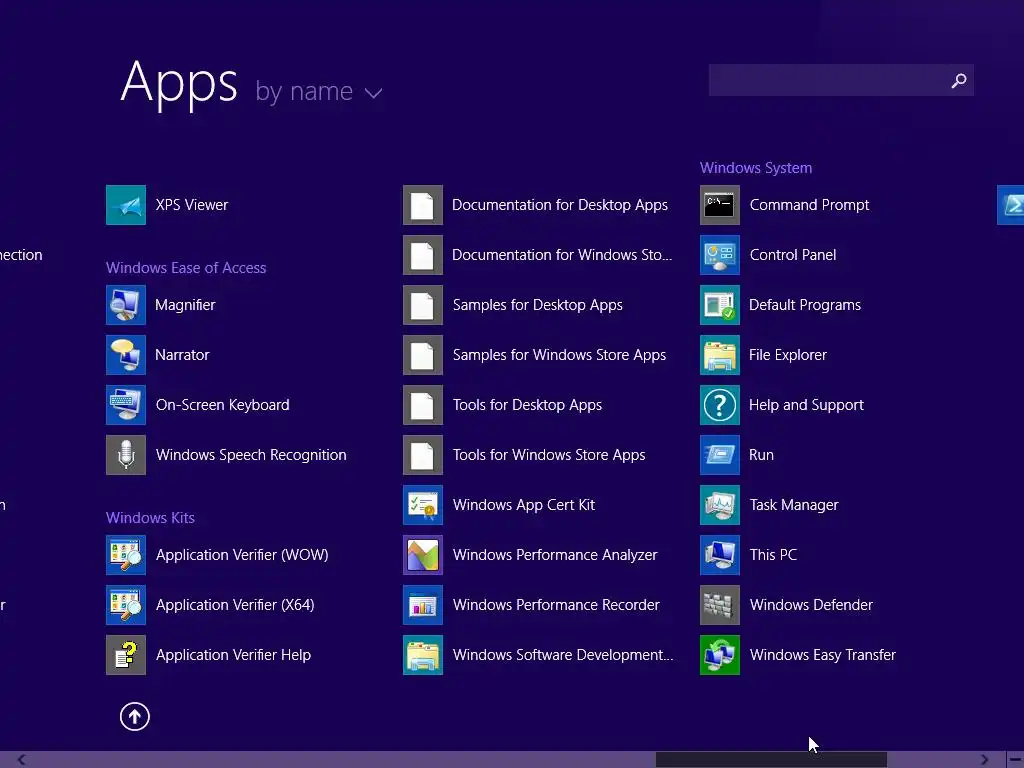The height and width of the screenshot is (768, 1024).
Task: Click the Application Verifier (X64) icon
Action: pyautogui.click(x=126, y=605)
